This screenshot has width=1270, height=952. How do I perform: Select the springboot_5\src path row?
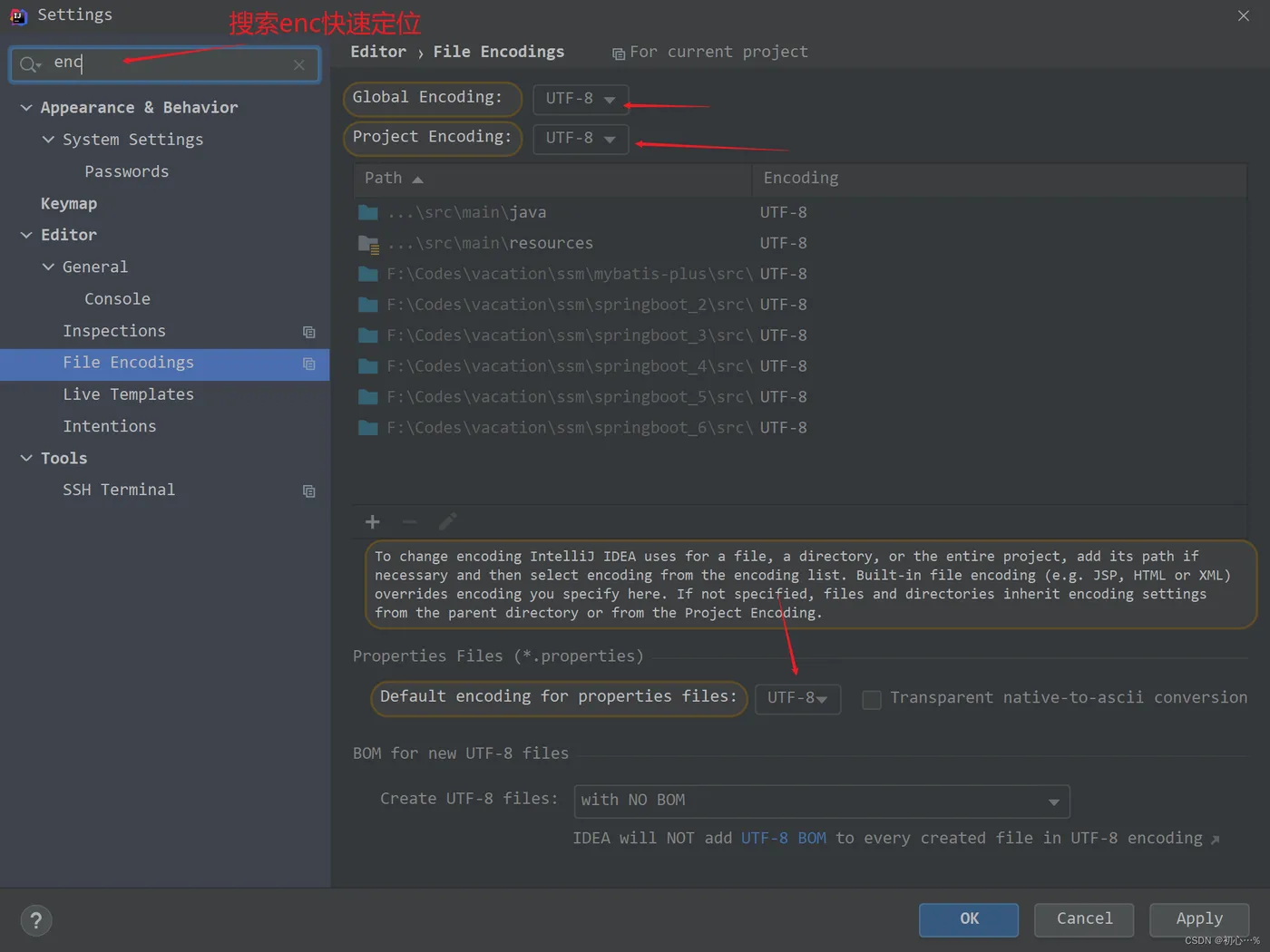[800, 397]
